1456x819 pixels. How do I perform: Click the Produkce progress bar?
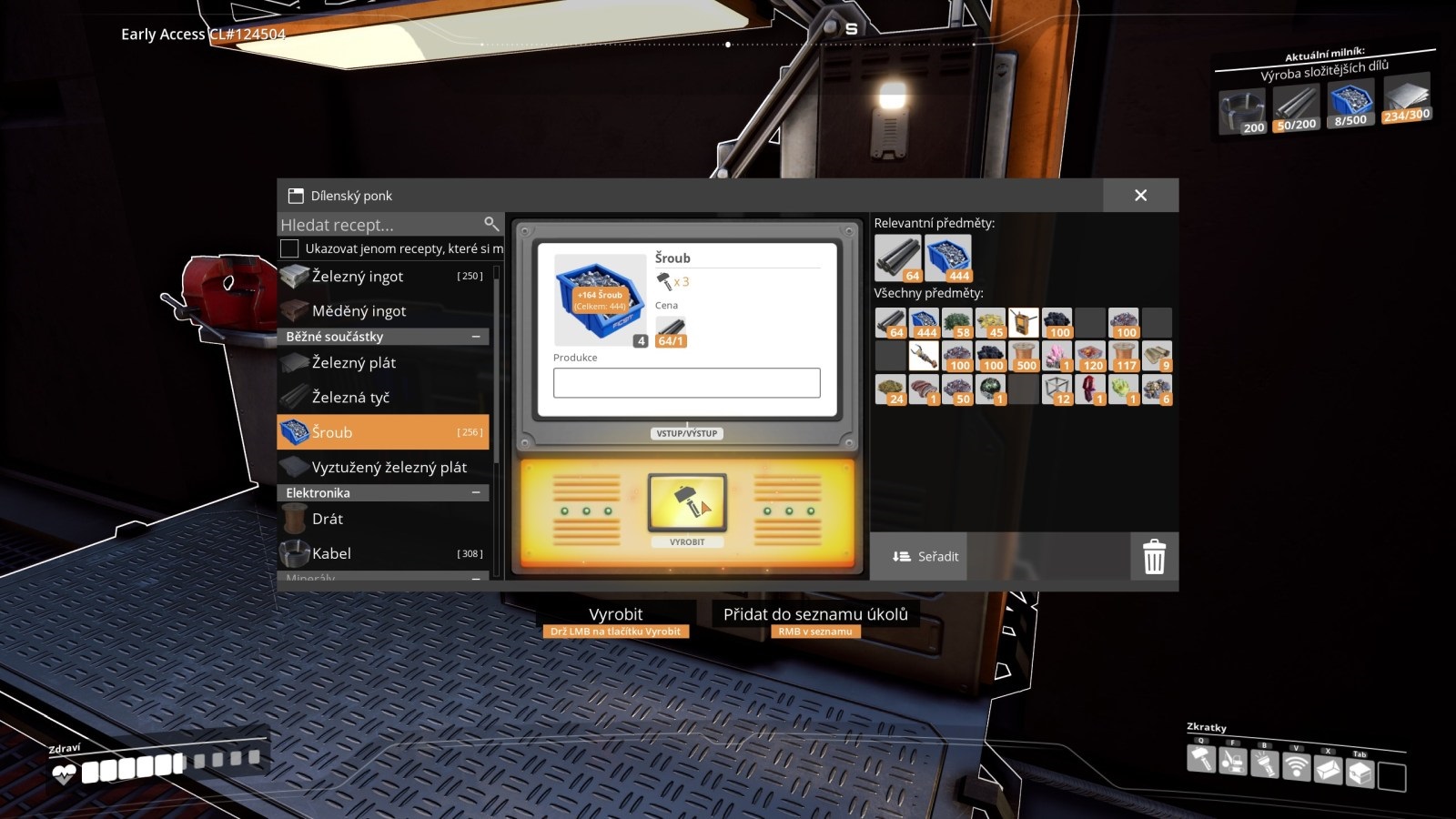pyautogui.click(x=686, y=383)
